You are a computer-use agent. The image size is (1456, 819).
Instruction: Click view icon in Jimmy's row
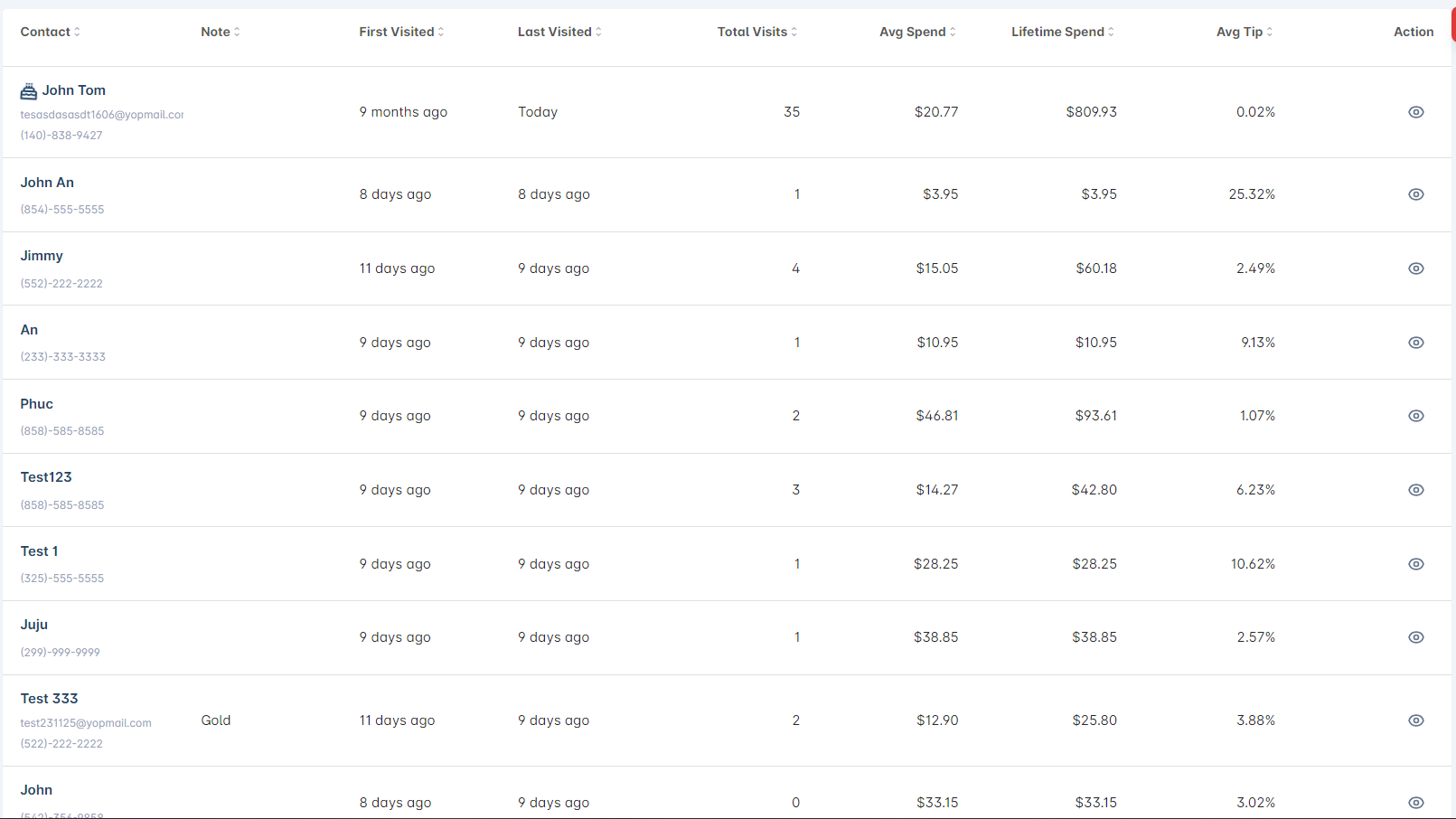coord(1415,268)
